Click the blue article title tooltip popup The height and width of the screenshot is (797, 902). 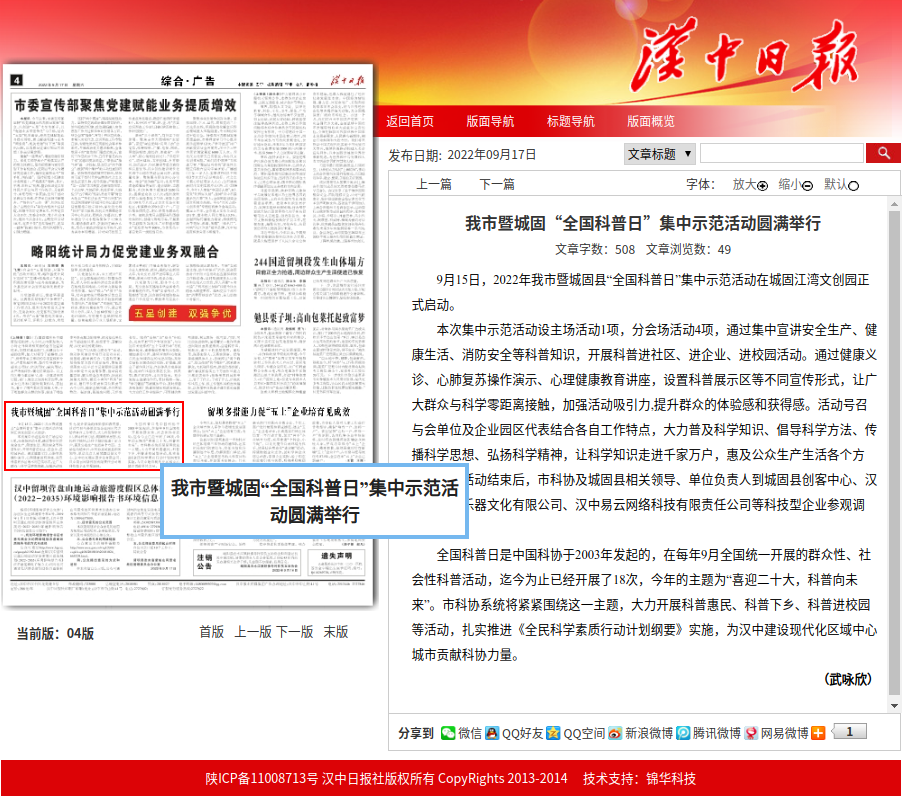pos(314,501)
